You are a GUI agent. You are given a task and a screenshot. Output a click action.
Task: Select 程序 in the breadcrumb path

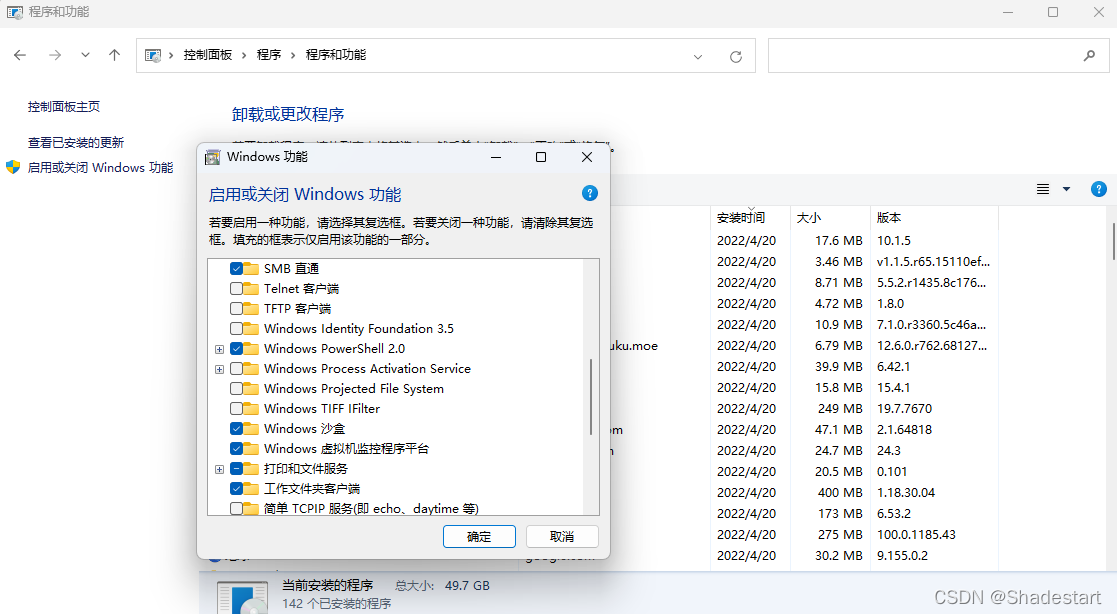pos(269,55)
